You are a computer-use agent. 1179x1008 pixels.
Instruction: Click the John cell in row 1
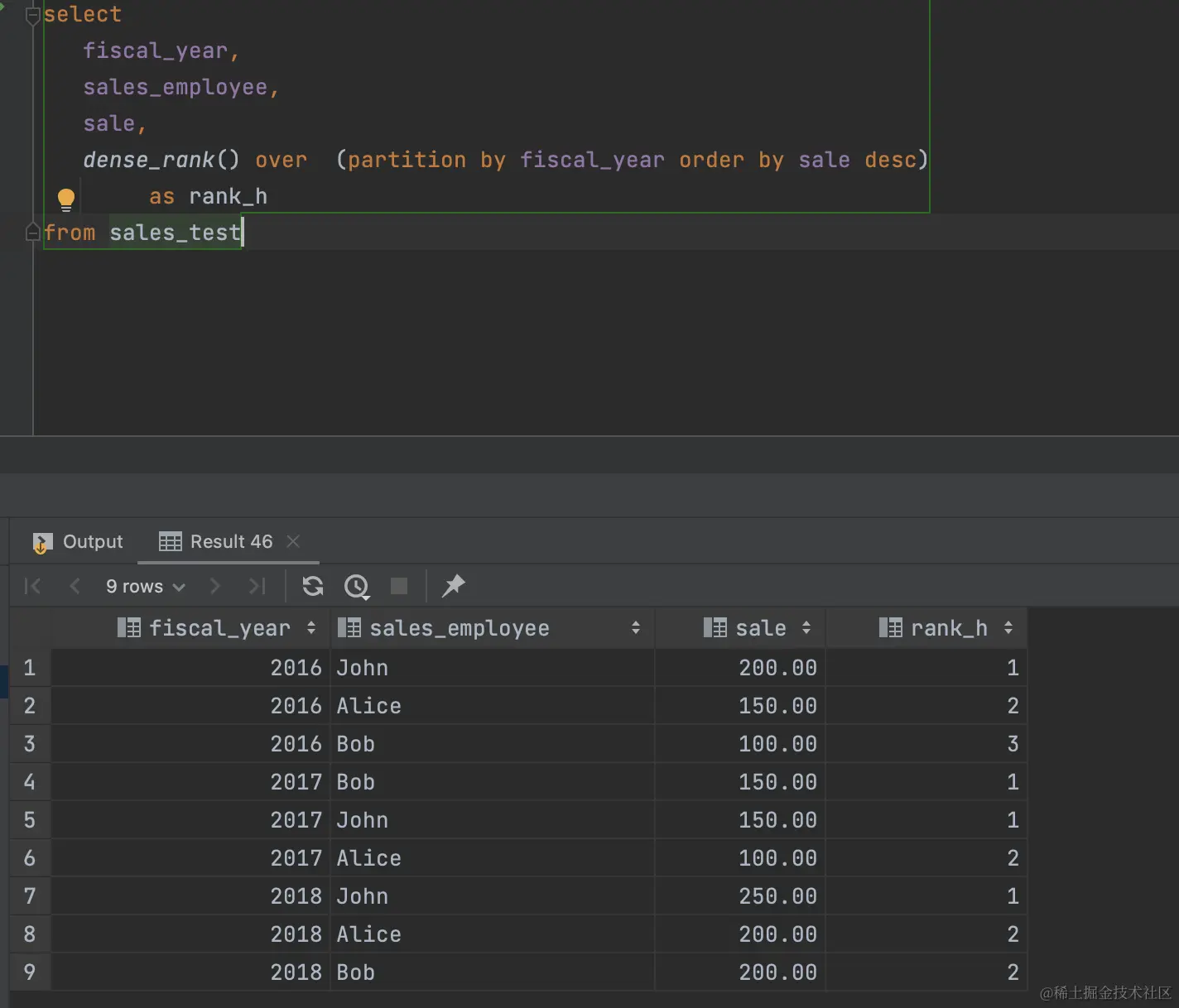click(x=493, y=668)
